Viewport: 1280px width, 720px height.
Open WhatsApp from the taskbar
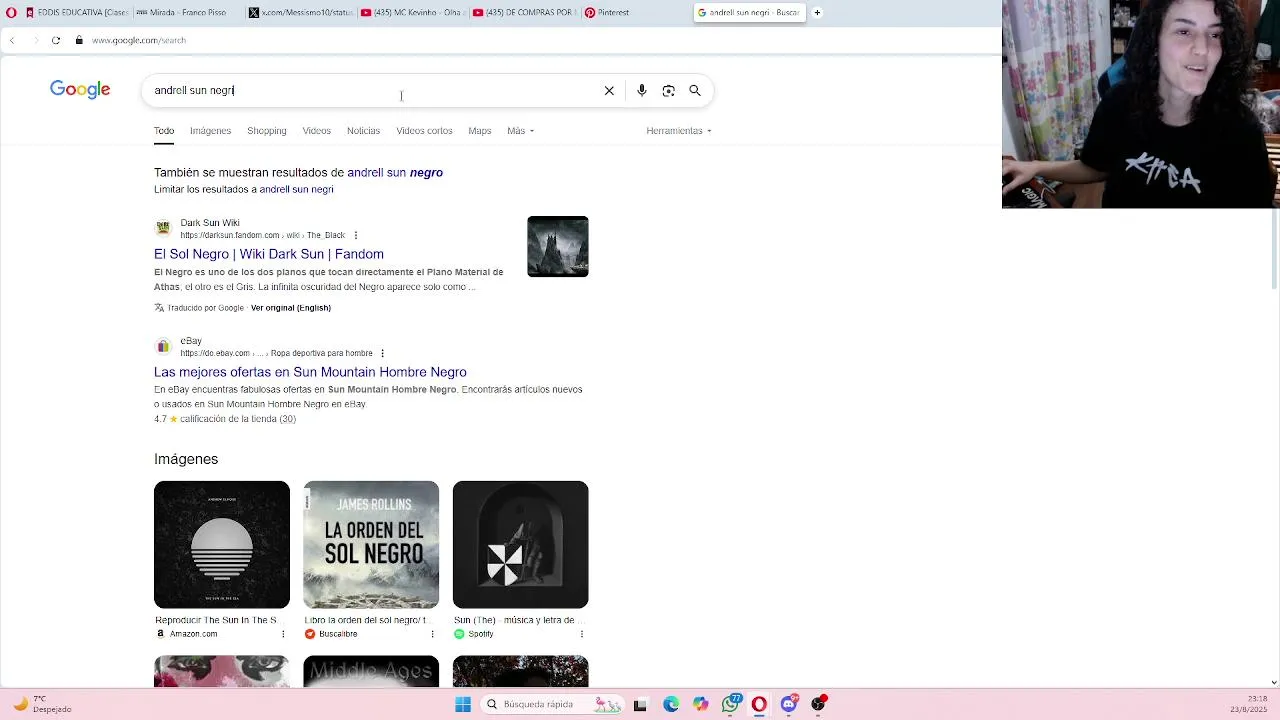click(x=731, y=703)
